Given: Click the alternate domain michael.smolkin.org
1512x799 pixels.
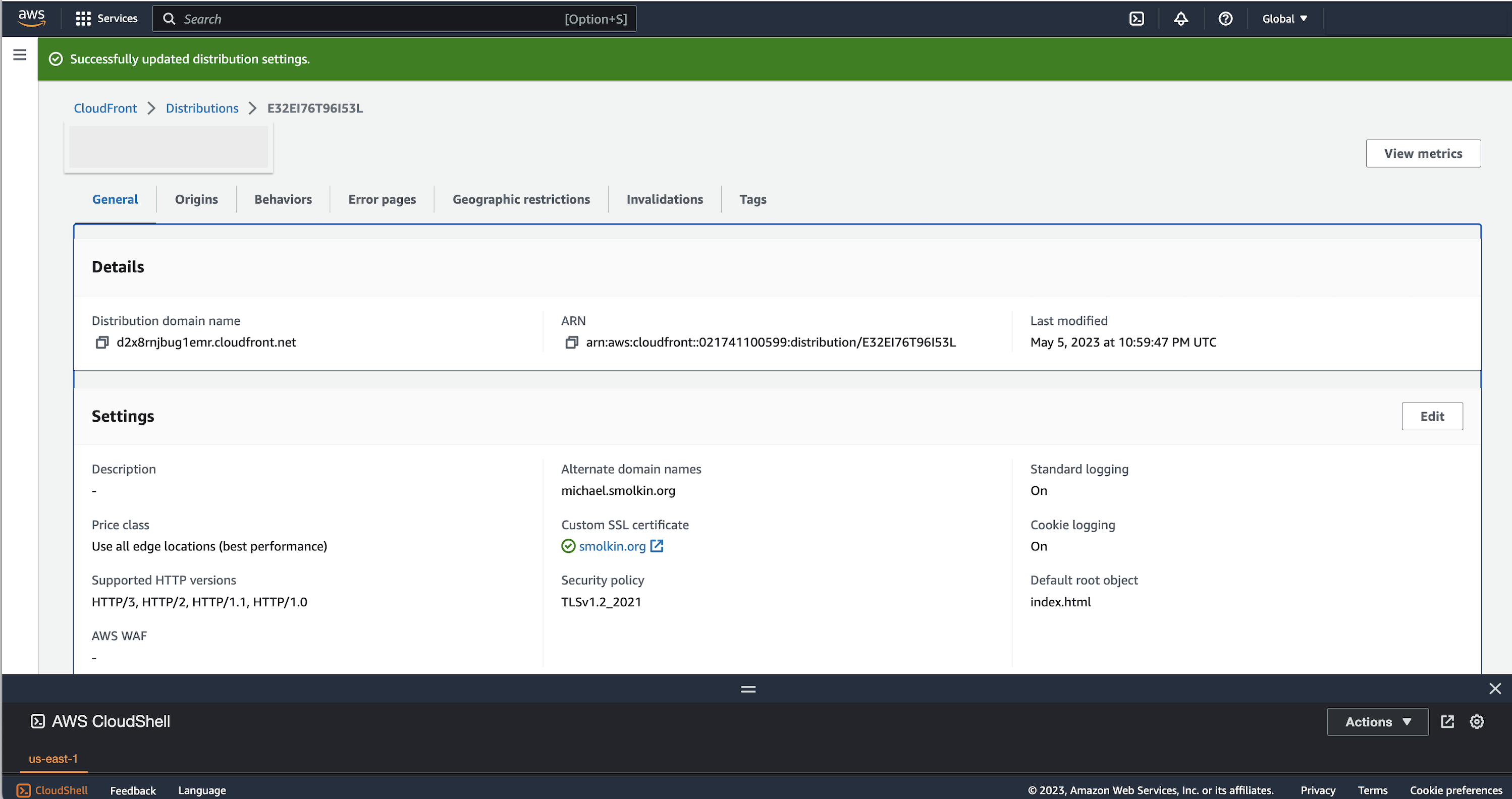Looking at the screenshot, I should pos(618,490).
